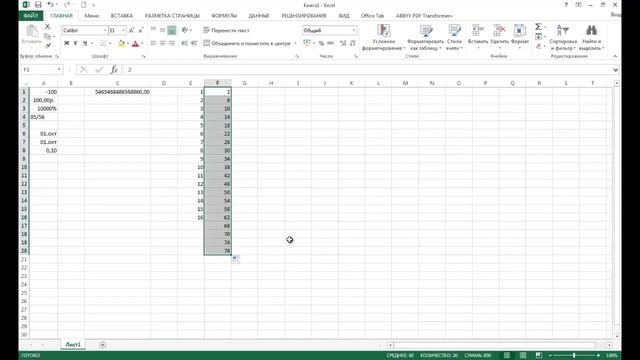Increase decimal places
640x360 pixels.
(343, 43)
